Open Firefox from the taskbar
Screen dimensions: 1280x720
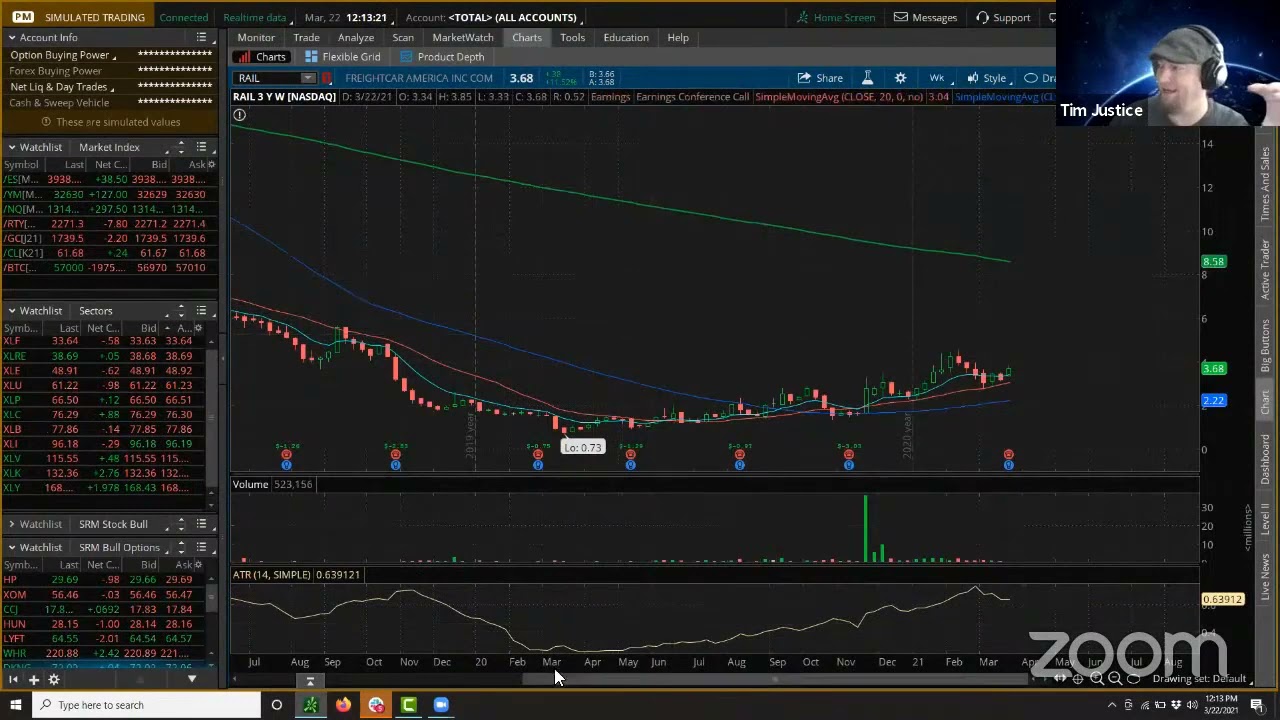point(343,705)
